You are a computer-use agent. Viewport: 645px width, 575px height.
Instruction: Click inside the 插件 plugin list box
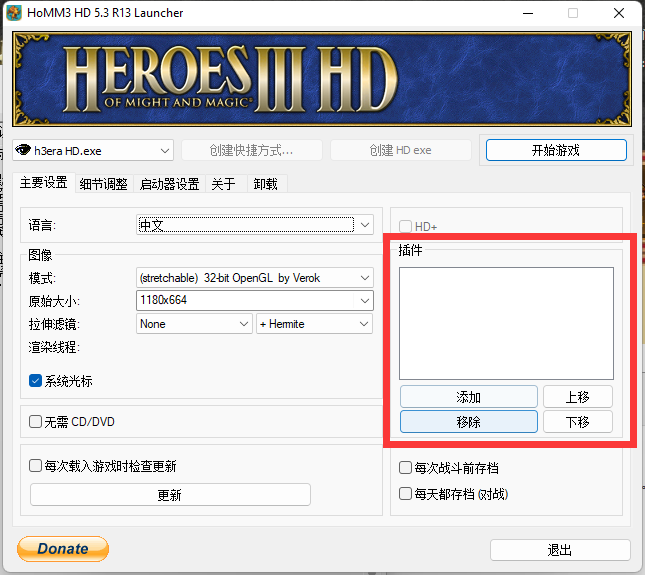click(x=506, y=323)
